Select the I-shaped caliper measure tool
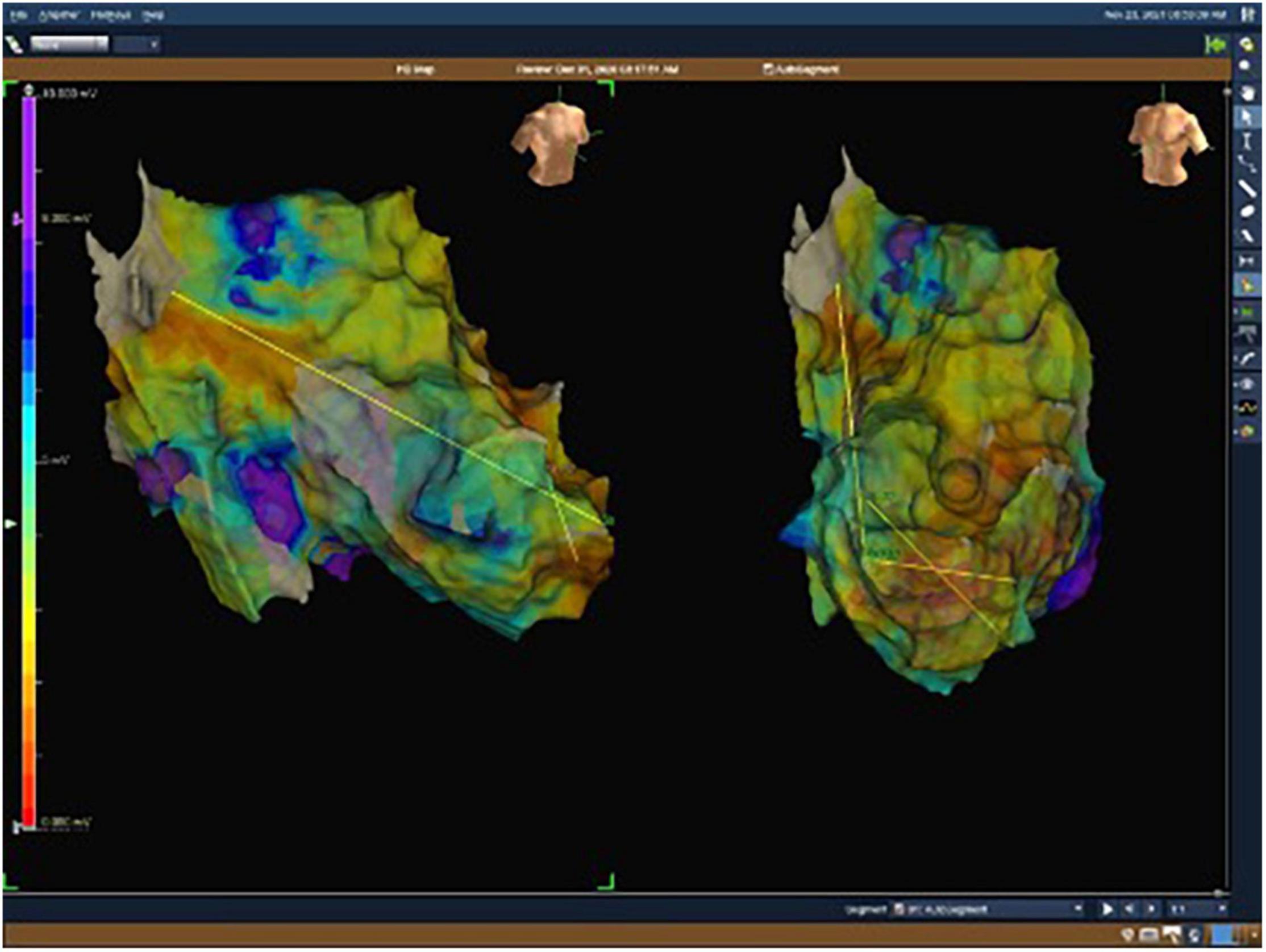 (x=1247, y=141)
